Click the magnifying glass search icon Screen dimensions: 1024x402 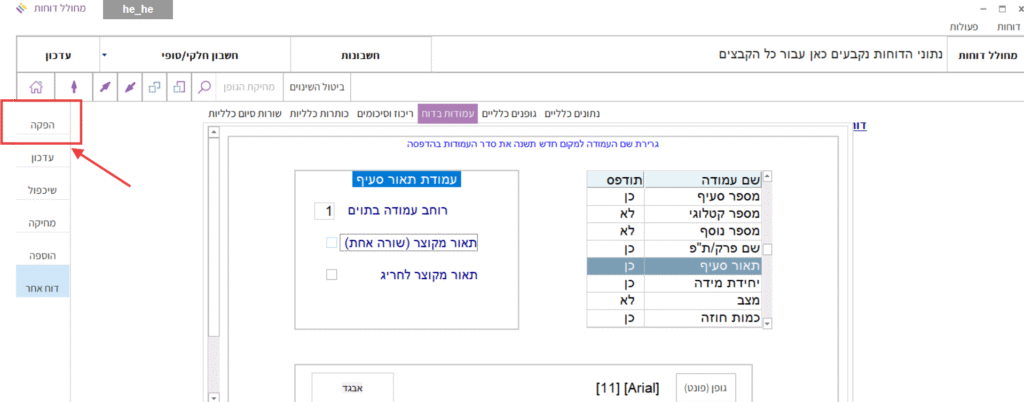pyautogui.click(x=205, y=87)
